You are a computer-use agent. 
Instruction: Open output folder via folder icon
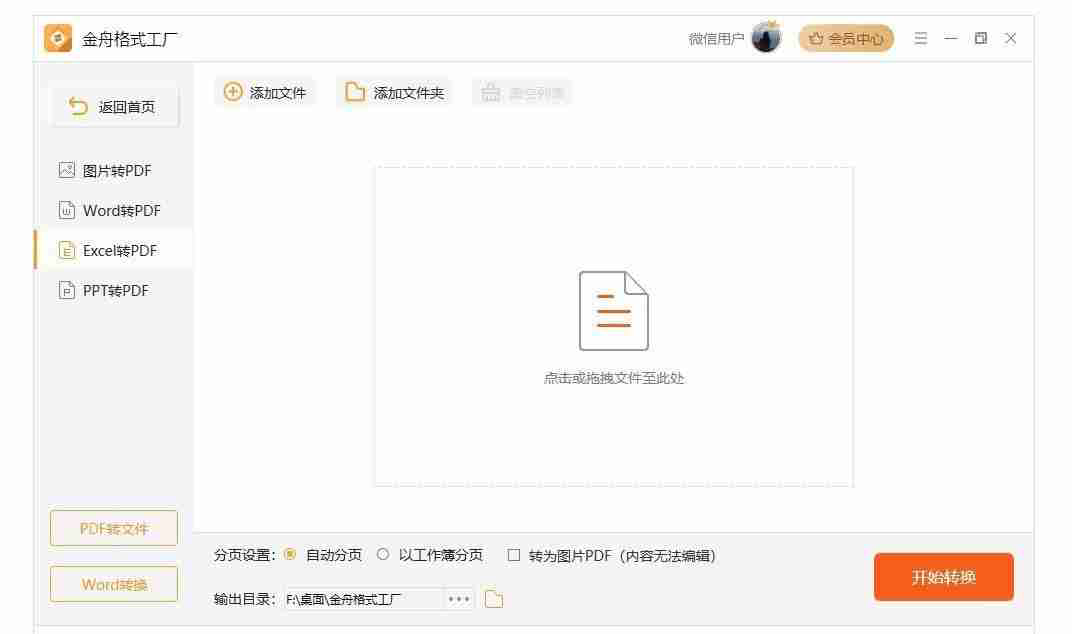coord(494,599)
